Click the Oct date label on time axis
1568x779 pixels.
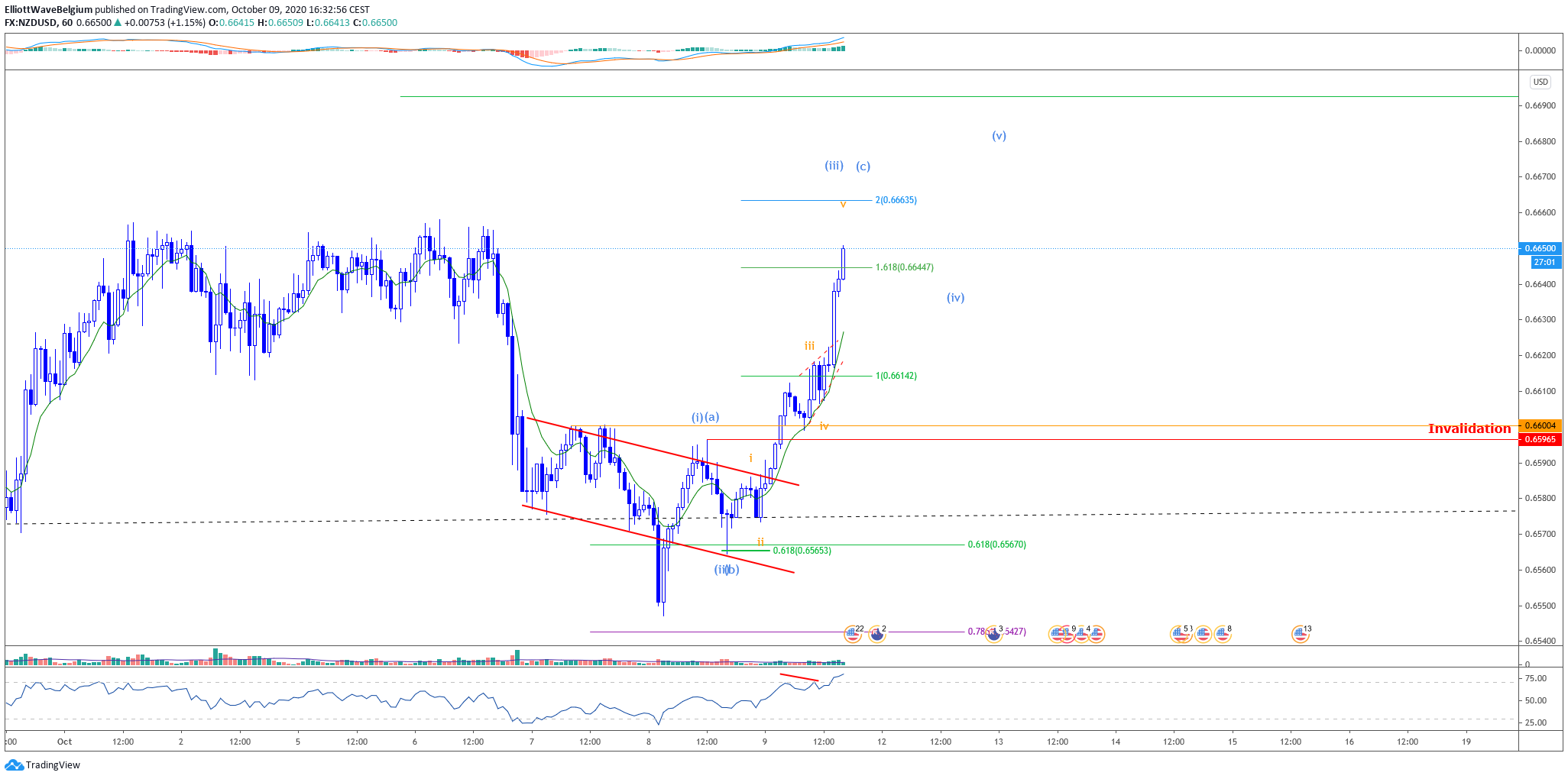click(x=65, y=741)
